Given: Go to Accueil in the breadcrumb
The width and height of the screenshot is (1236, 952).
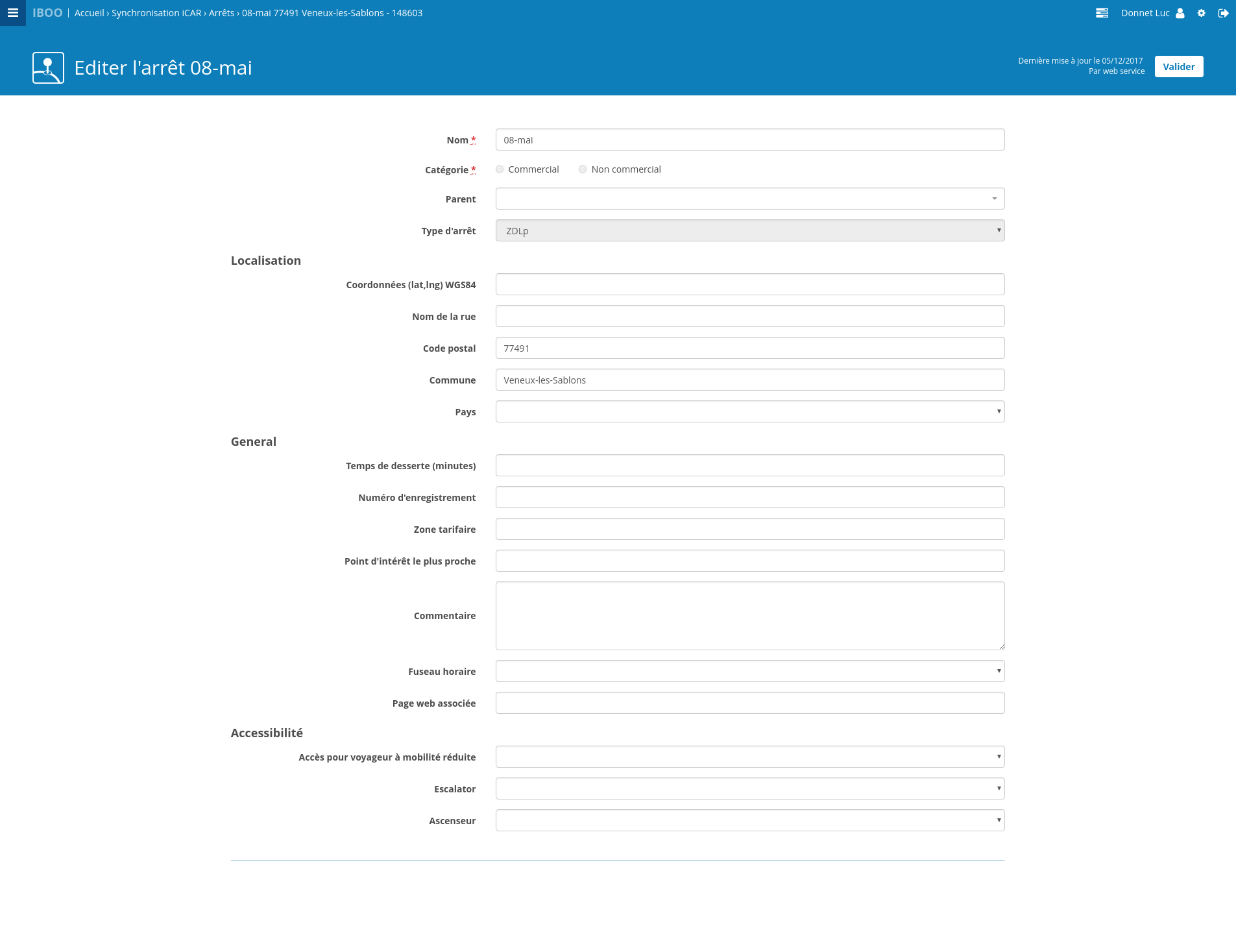Looking at the screenshot, I should point(90,13).
